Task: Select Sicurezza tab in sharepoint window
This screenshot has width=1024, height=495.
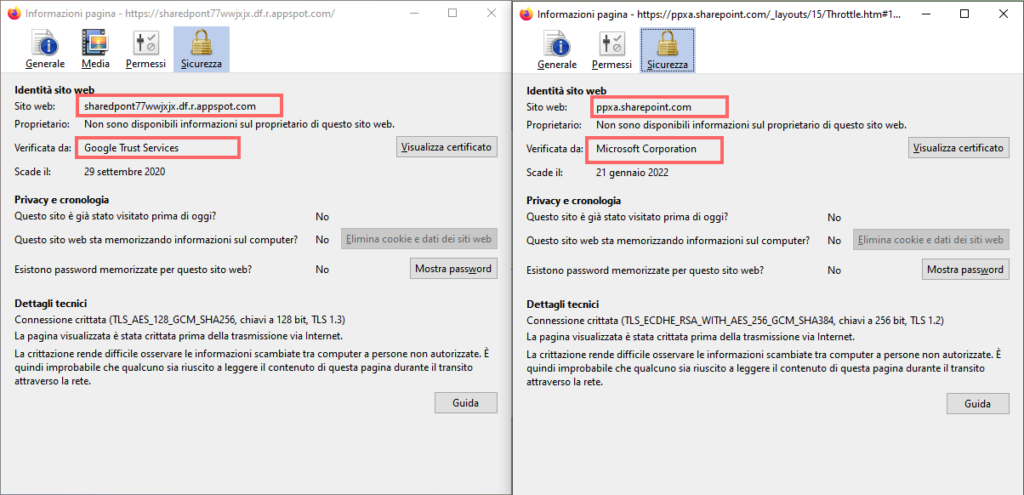Action: 667,50
